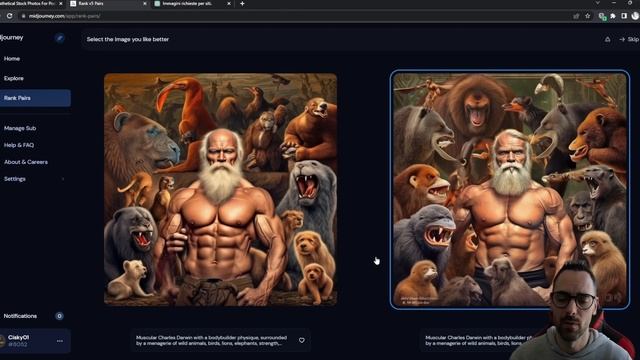
Task: Like the left image prompt with heart
Action: (302, 340)
